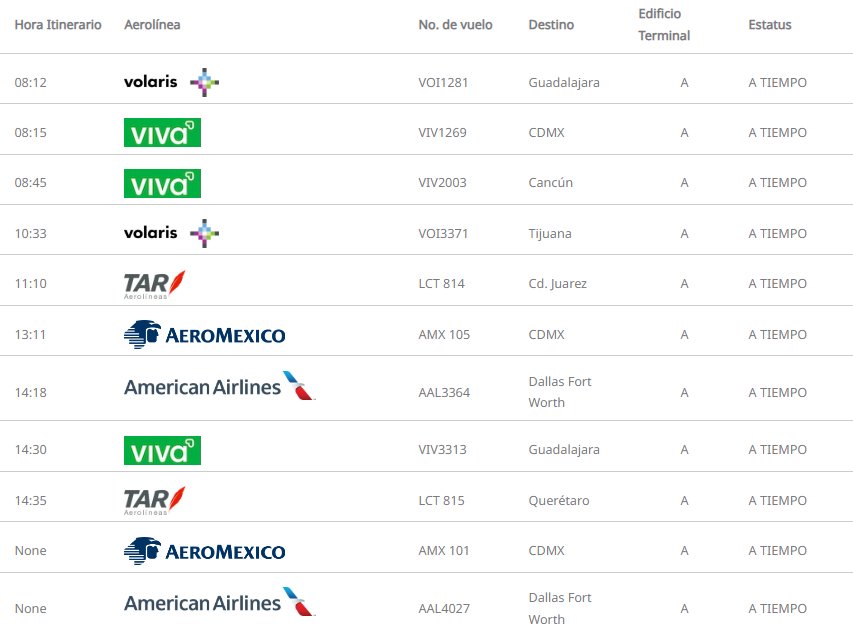Click the Aeromexico logo for flight AMX 101
The width and height of the screenshot is (853, 637).
[204, 551]
